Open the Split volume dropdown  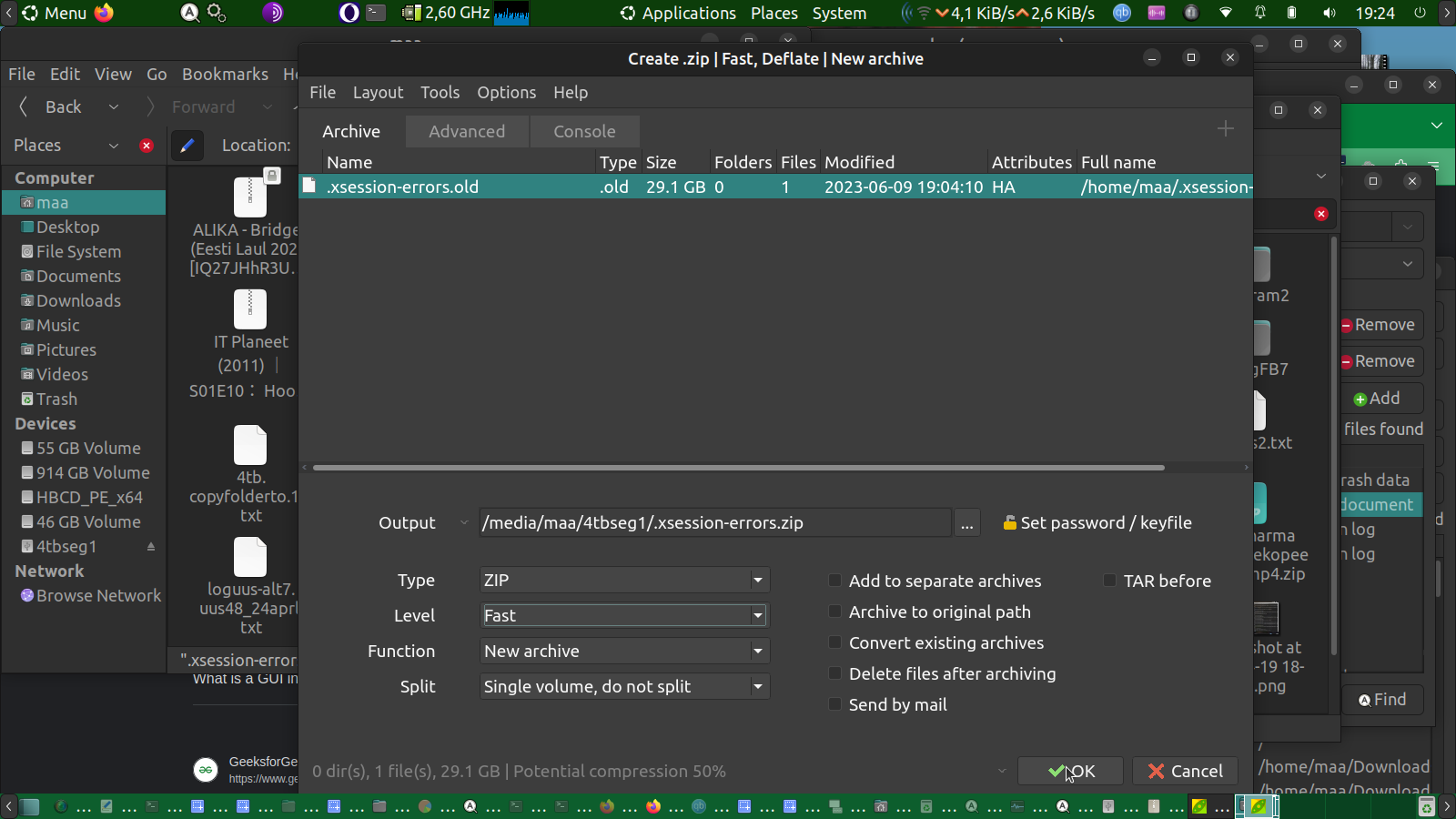pyautogui.click(x=757, y=687)
